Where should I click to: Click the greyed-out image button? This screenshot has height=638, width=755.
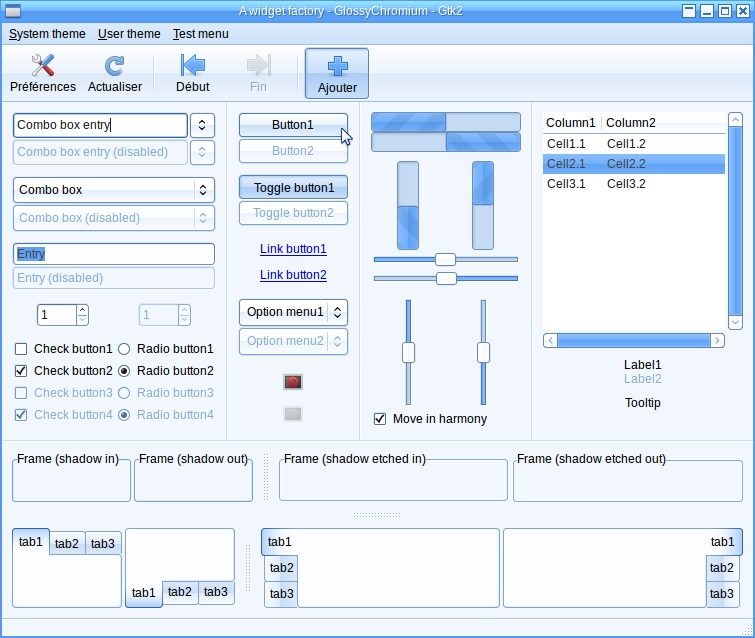pyautogui.click(x=293, y=414)
